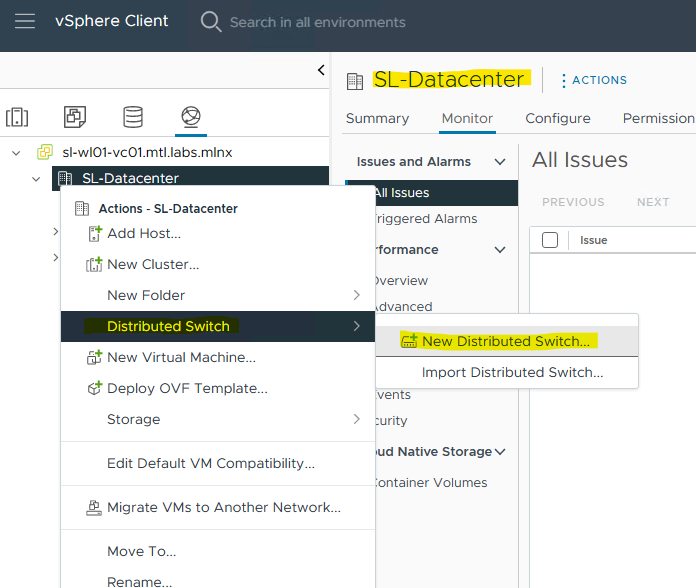Click the New Distributed Switch icon
Screen dimensions: 696x588
point(409,341)
